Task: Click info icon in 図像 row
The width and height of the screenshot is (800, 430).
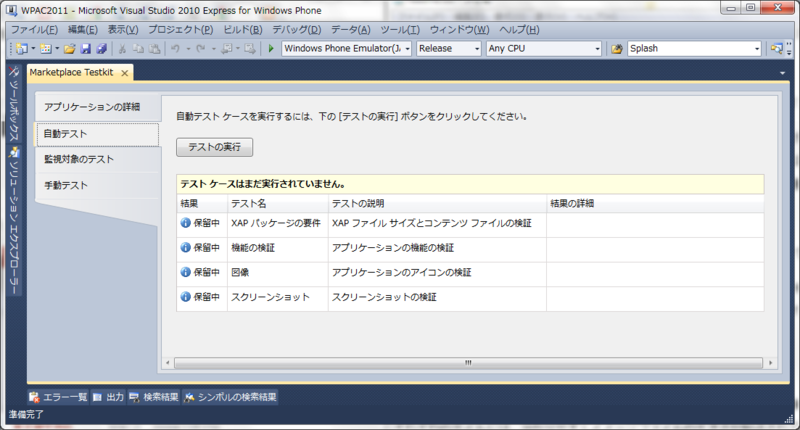Action: pyautogui.click(x=186, y=272)
